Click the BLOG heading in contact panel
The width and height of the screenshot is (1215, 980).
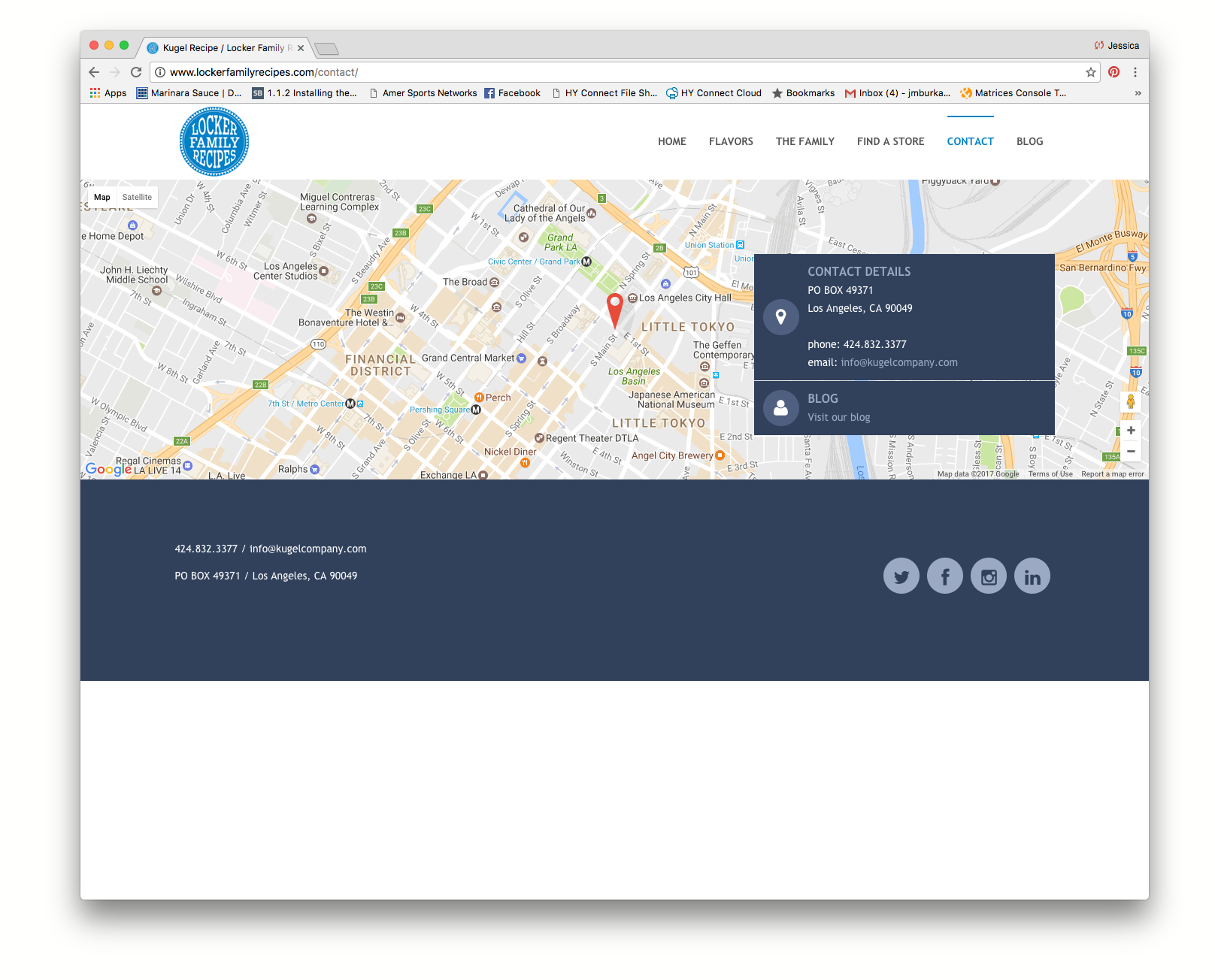point(823,398)
